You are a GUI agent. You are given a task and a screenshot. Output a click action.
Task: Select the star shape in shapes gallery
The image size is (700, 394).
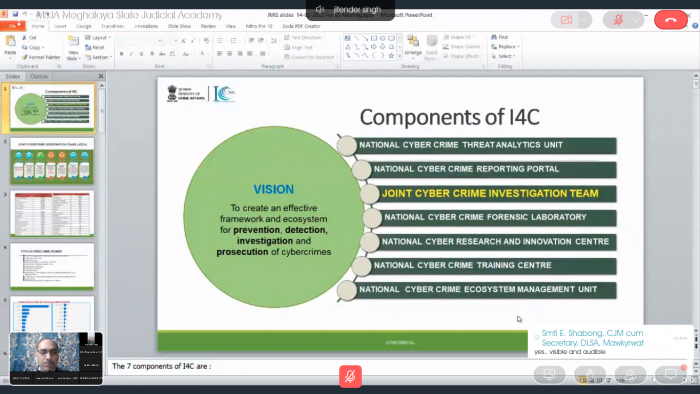(391, 56)
